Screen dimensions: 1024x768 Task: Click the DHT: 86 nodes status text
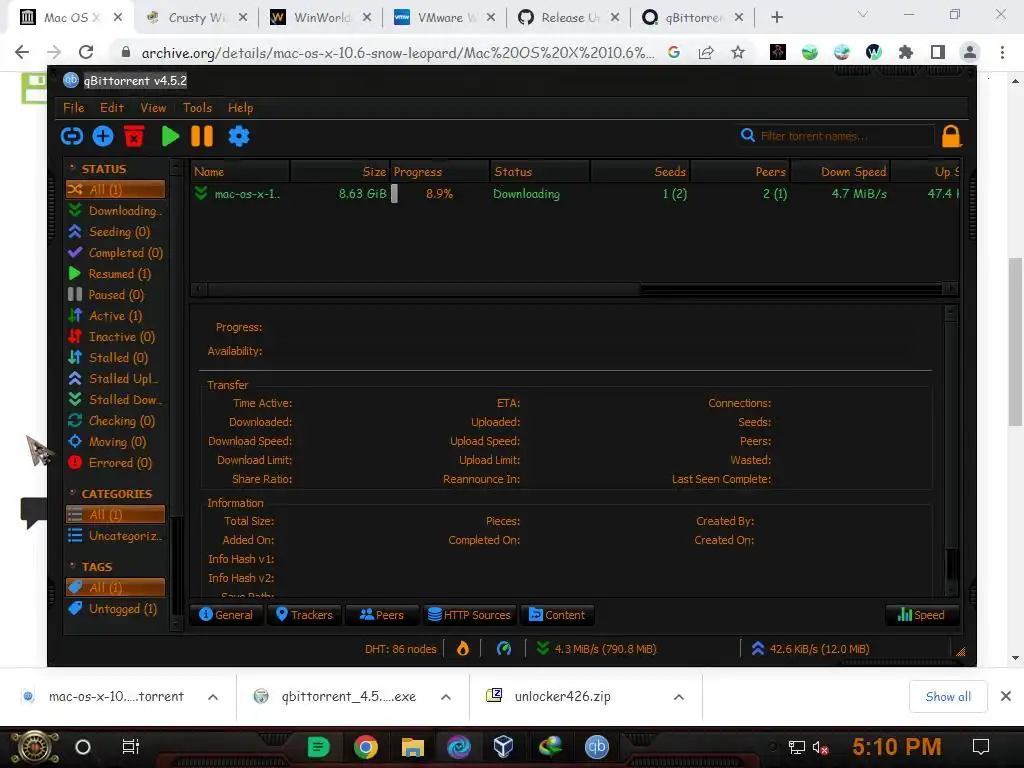(x=400, y=648)
